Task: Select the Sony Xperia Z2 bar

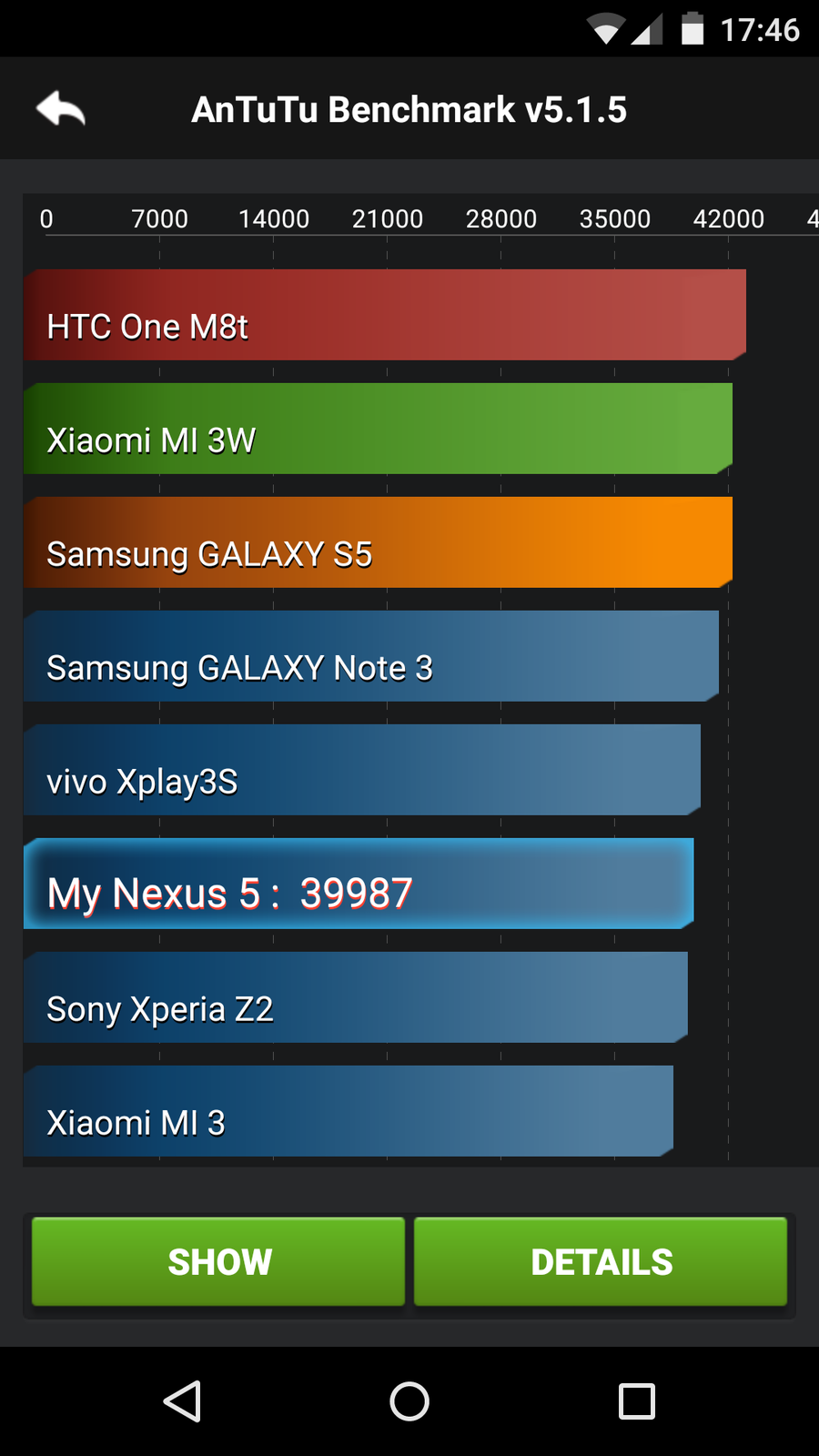Action: (x=356, y=997)
